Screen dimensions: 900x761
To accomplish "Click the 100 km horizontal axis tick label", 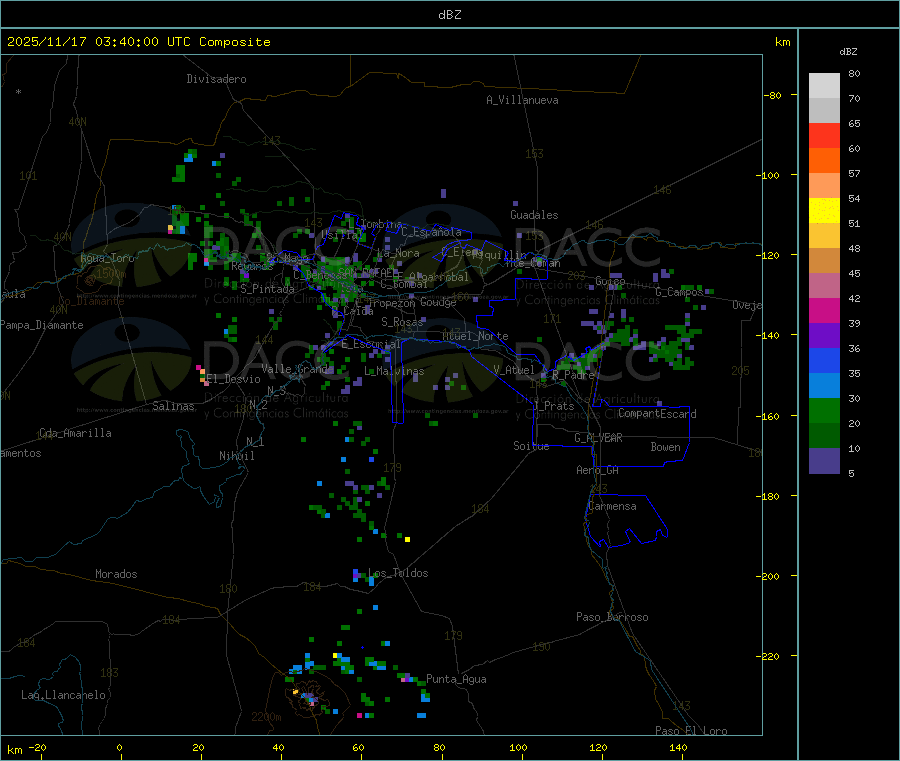I will (x=518, y=747).
